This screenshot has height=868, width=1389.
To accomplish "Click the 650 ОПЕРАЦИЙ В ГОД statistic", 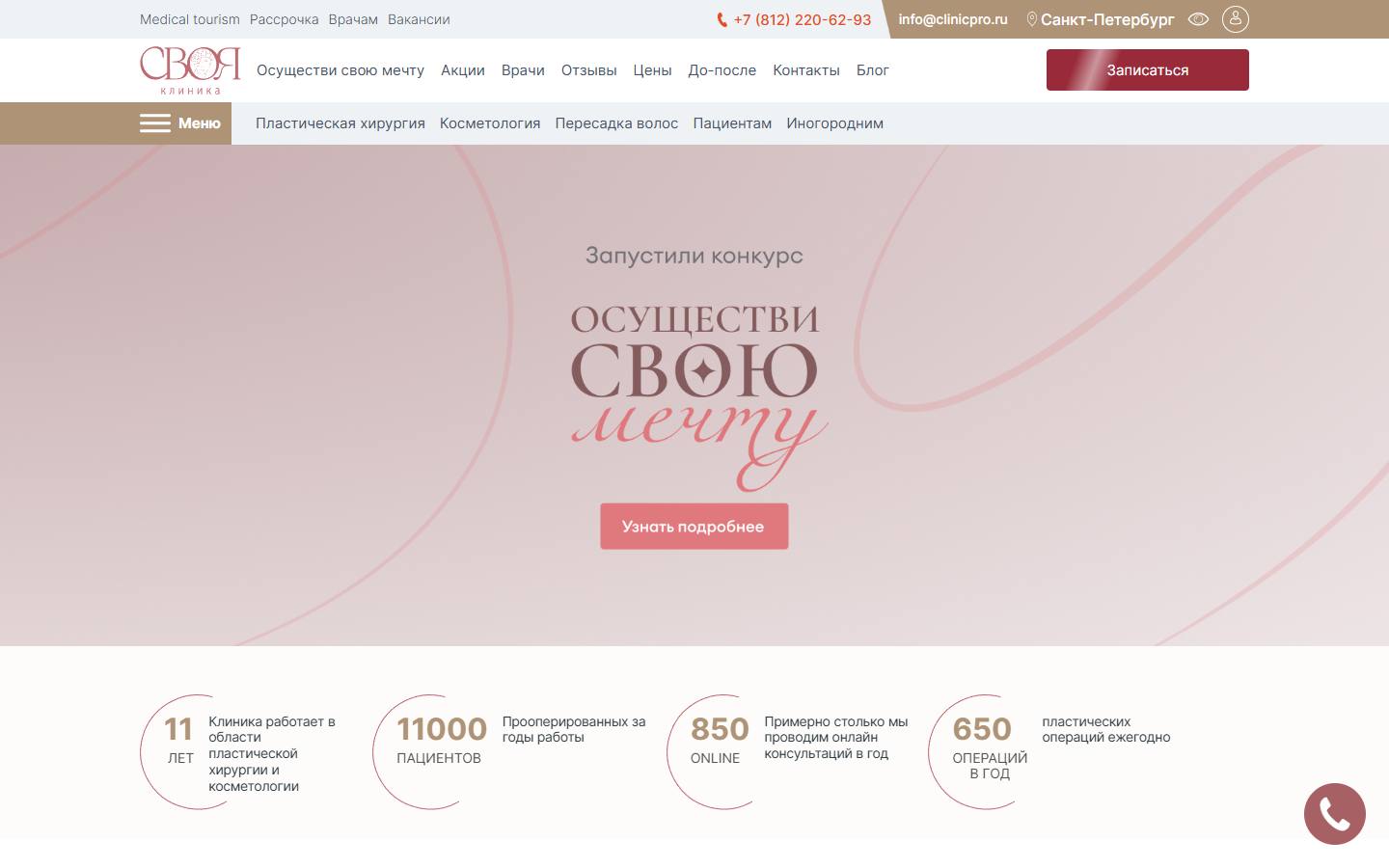I will pos(989,748).
